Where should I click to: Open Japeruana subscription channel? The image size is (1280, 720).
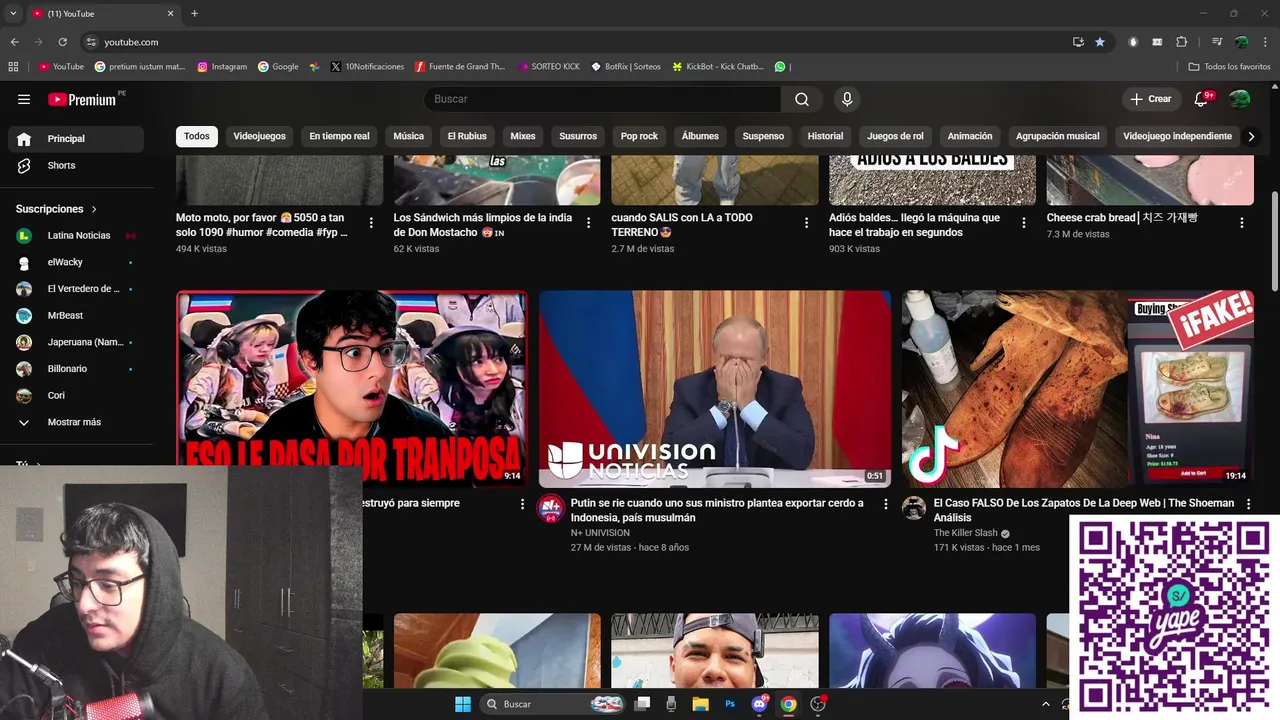pyautogui.click(x=76, y=342)
